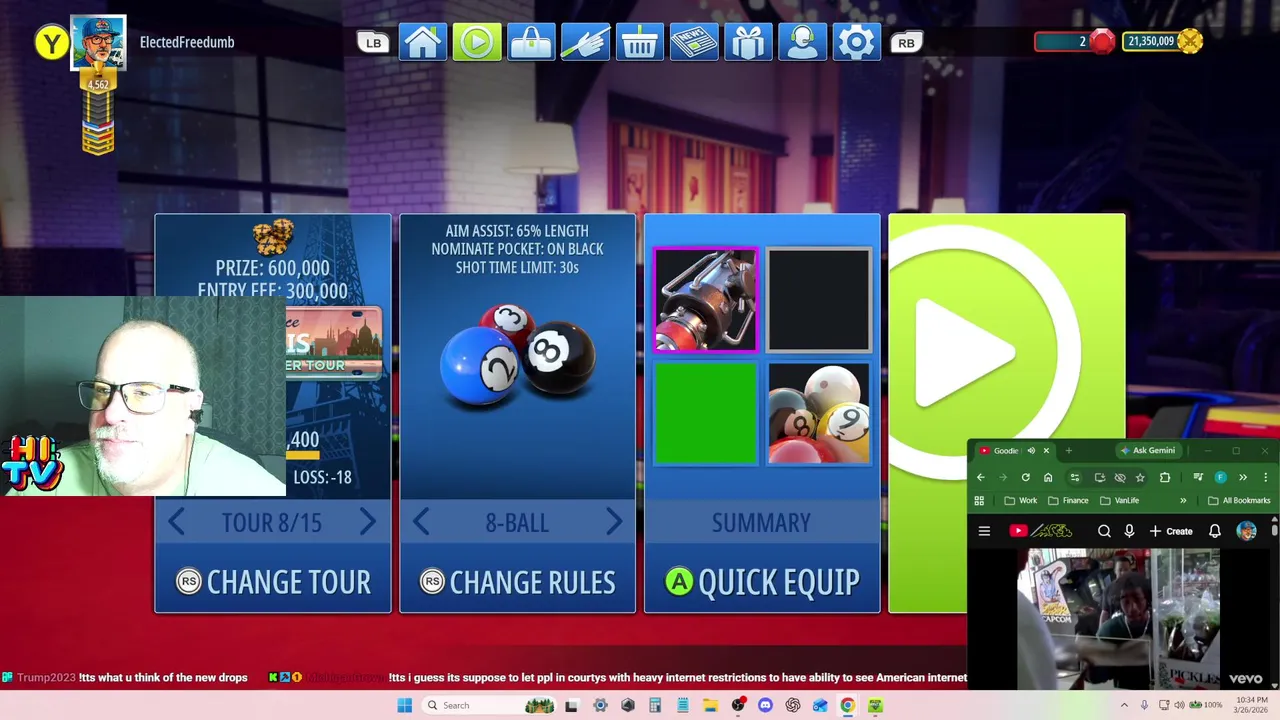The width and height of the screenshot is (1280, 720).
Task: Click the 8-ball rules balls image
Action: point(517,357)
